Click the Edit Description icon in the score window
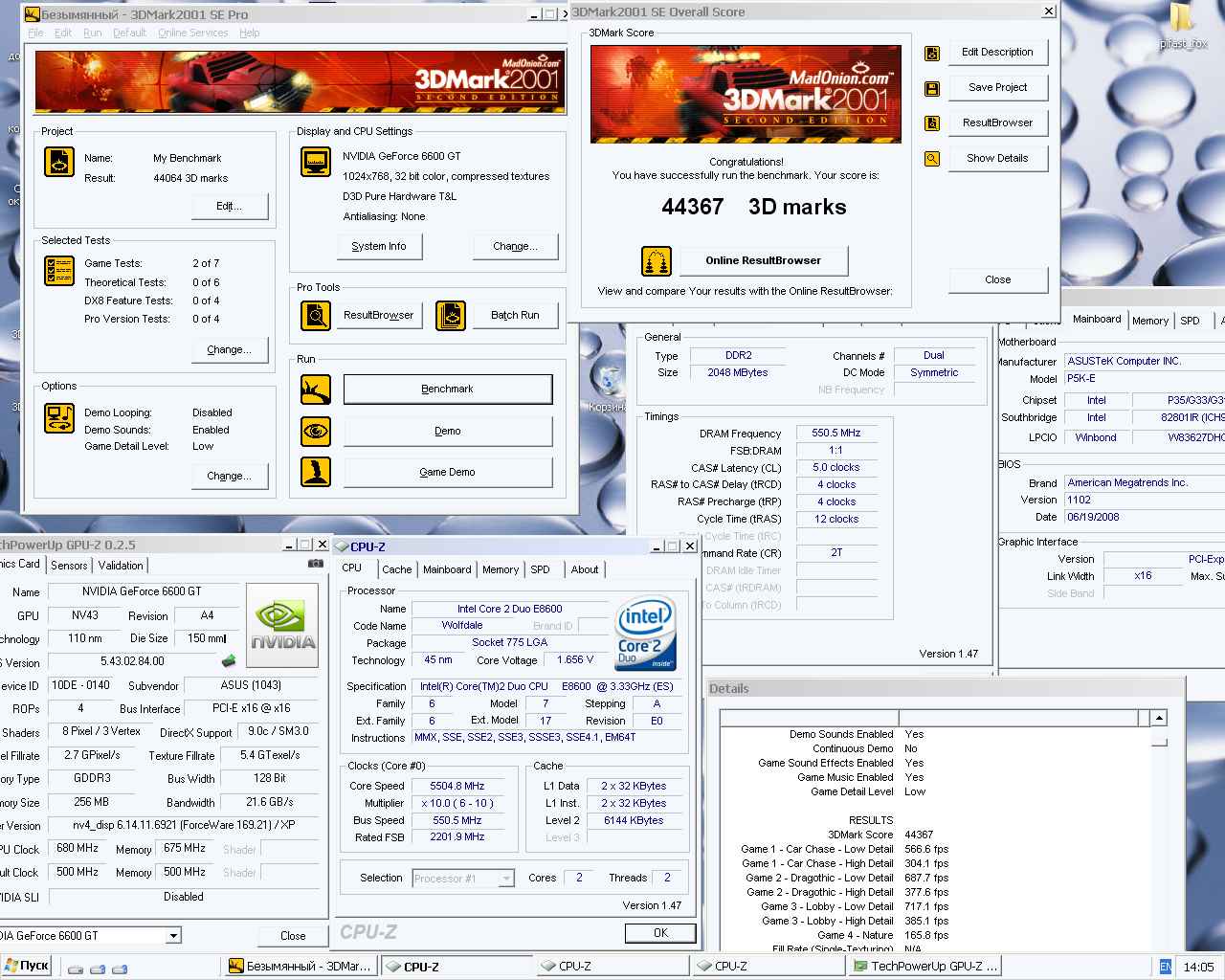Screen dimensions: 1225x980 pyautogui.click(x=932, y=54)
